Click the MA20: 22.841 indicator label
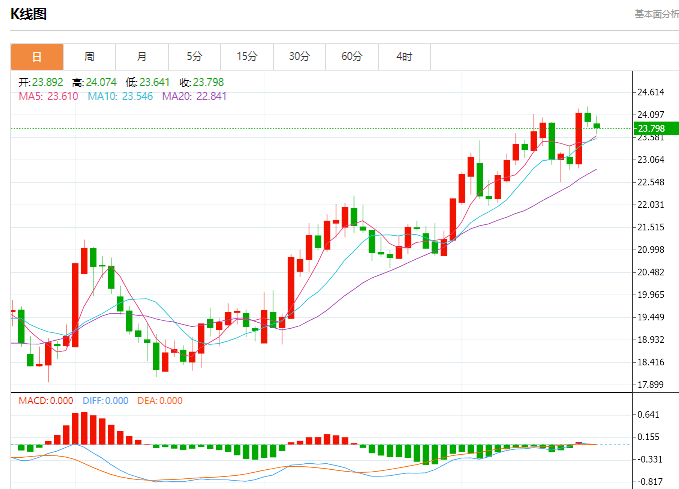679x489 pixels. 194,96
